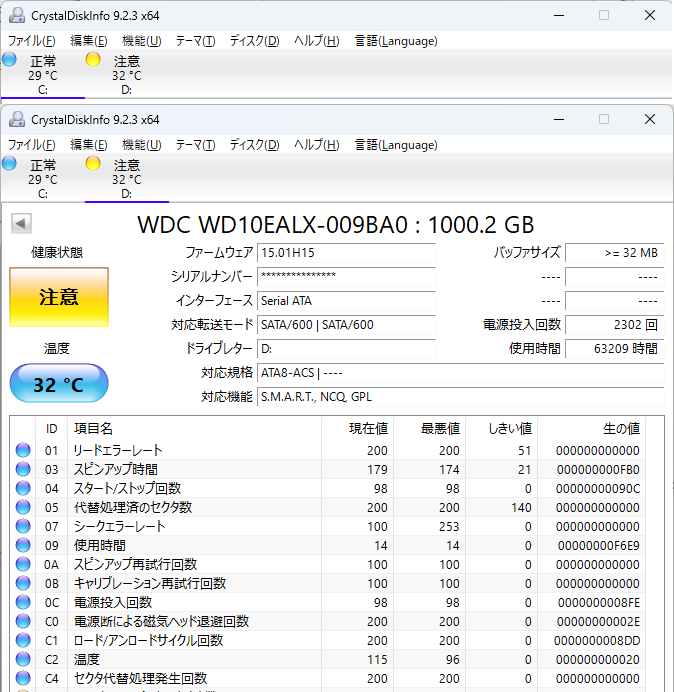Click the 対応機能 field S.M.A.R.T., NCQ, GPL
The height and width of the screenshot is (692, 674).
tap(460, 397)
